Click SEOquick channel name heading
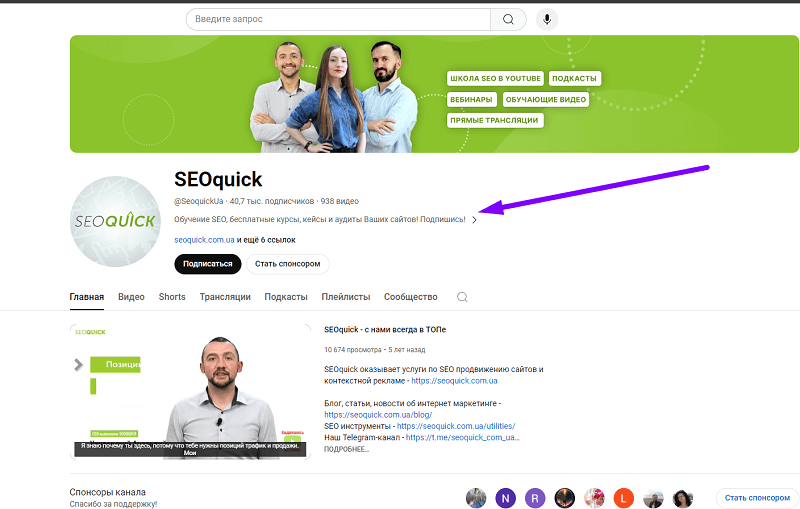The width and height of the screenshot is (800, 509). [x=218, y=180]
